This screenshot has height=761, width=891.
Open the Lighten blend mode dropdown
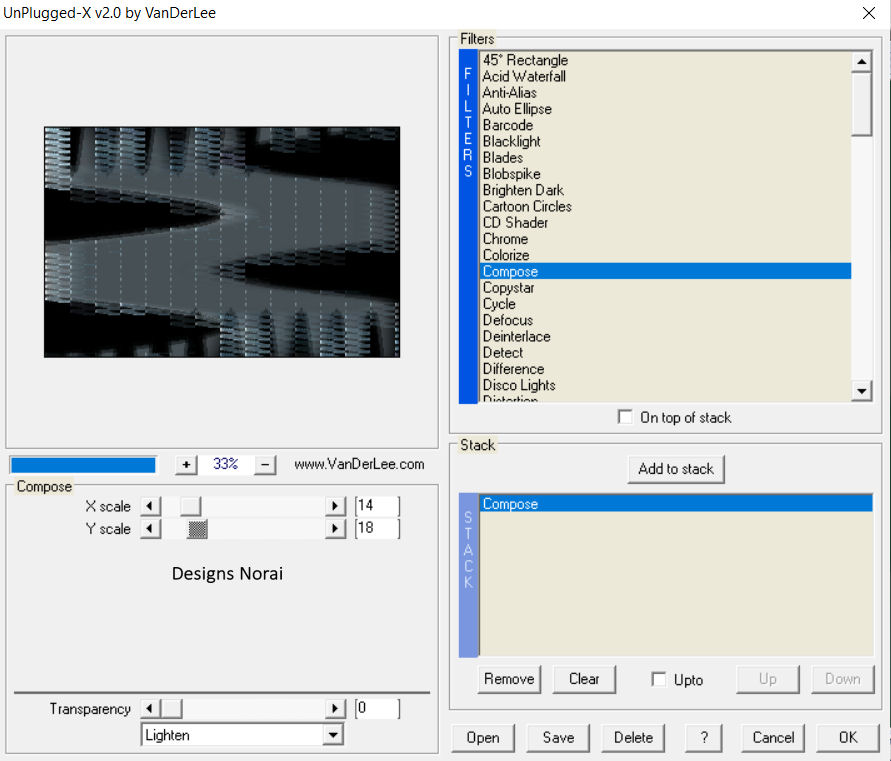click(333, 735)
